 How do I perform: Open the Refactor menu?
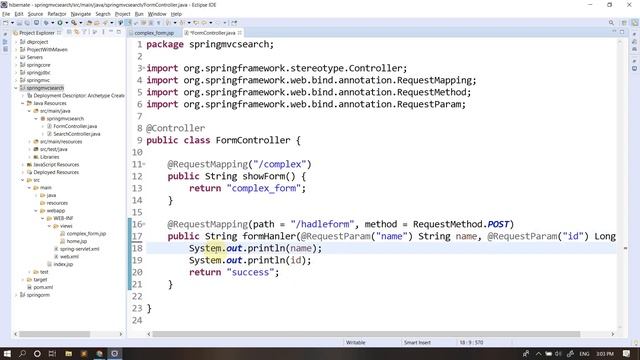pos(57,14)
